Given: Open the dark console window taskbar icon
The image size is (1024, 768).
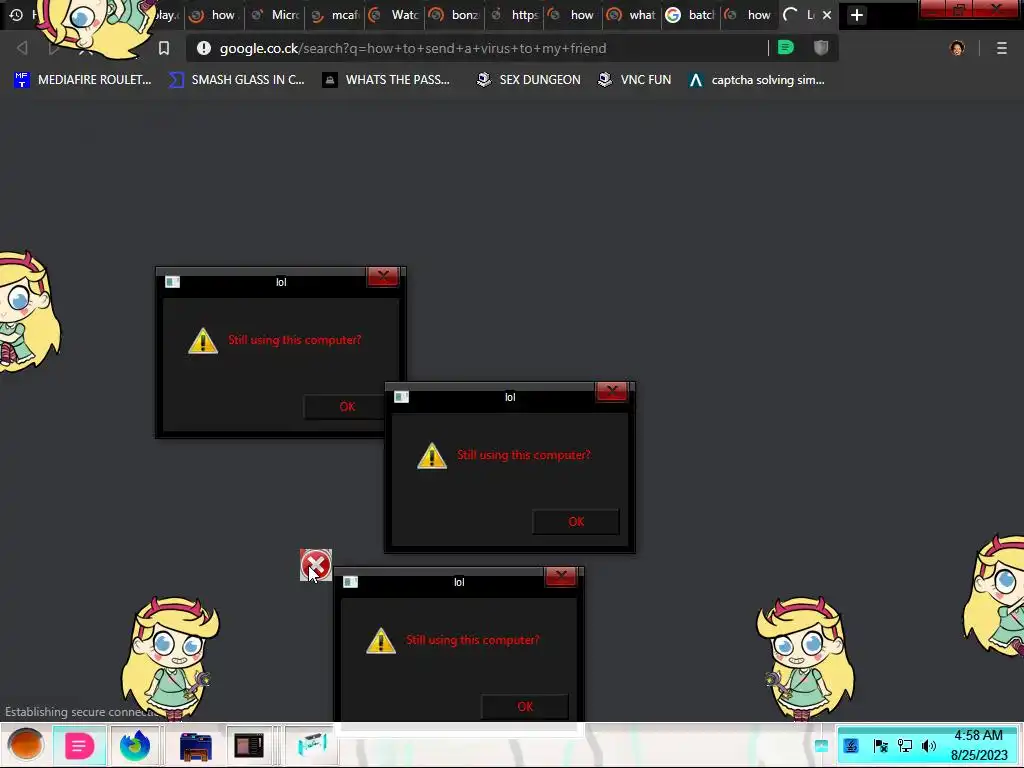Looking at the screenshot, I should (x=249, y=745).
